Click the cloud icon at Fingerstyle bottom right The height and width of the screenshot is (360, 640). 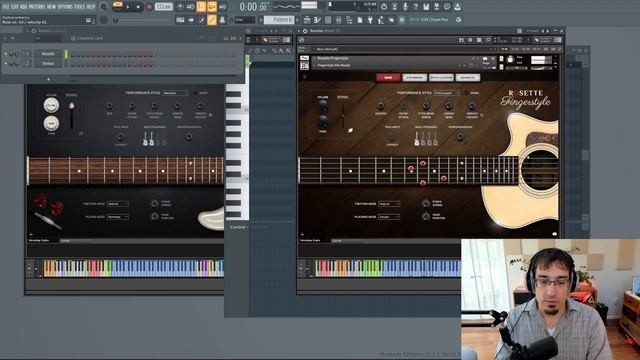(x=554, y=234)
